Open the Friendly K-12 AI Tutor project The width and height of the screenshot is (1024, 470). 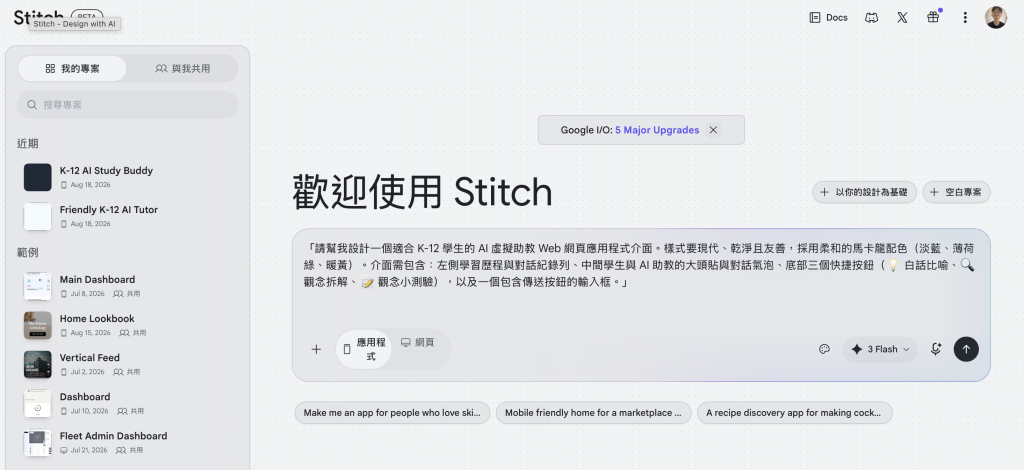(127, 217)
